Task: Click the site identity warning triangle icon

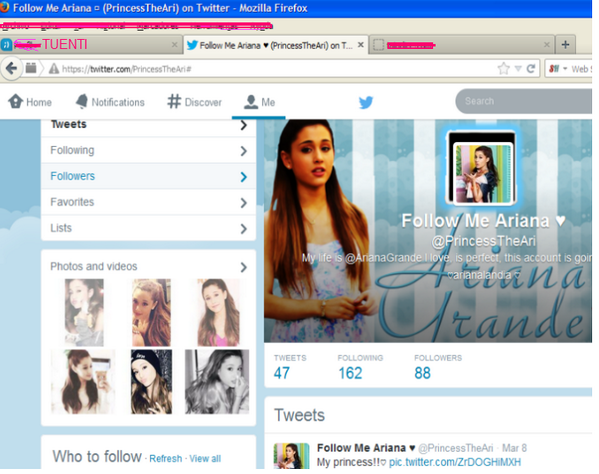Action: (54, 69)
